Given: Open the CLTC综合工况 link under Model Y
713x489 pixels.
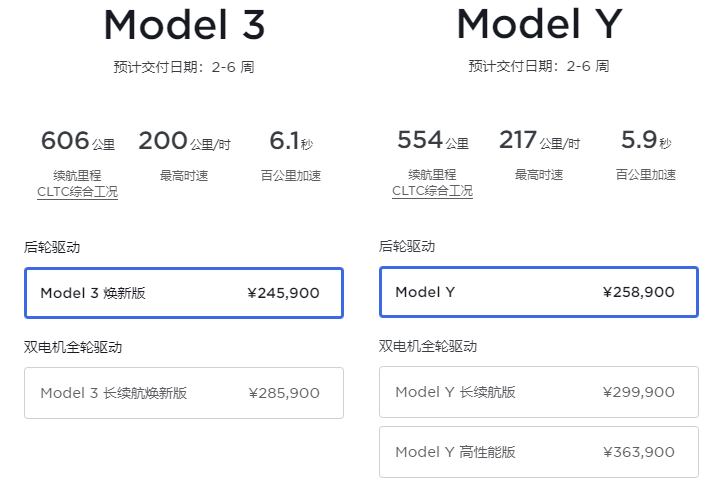Looking at the screenshot, I should pos(433,191).
